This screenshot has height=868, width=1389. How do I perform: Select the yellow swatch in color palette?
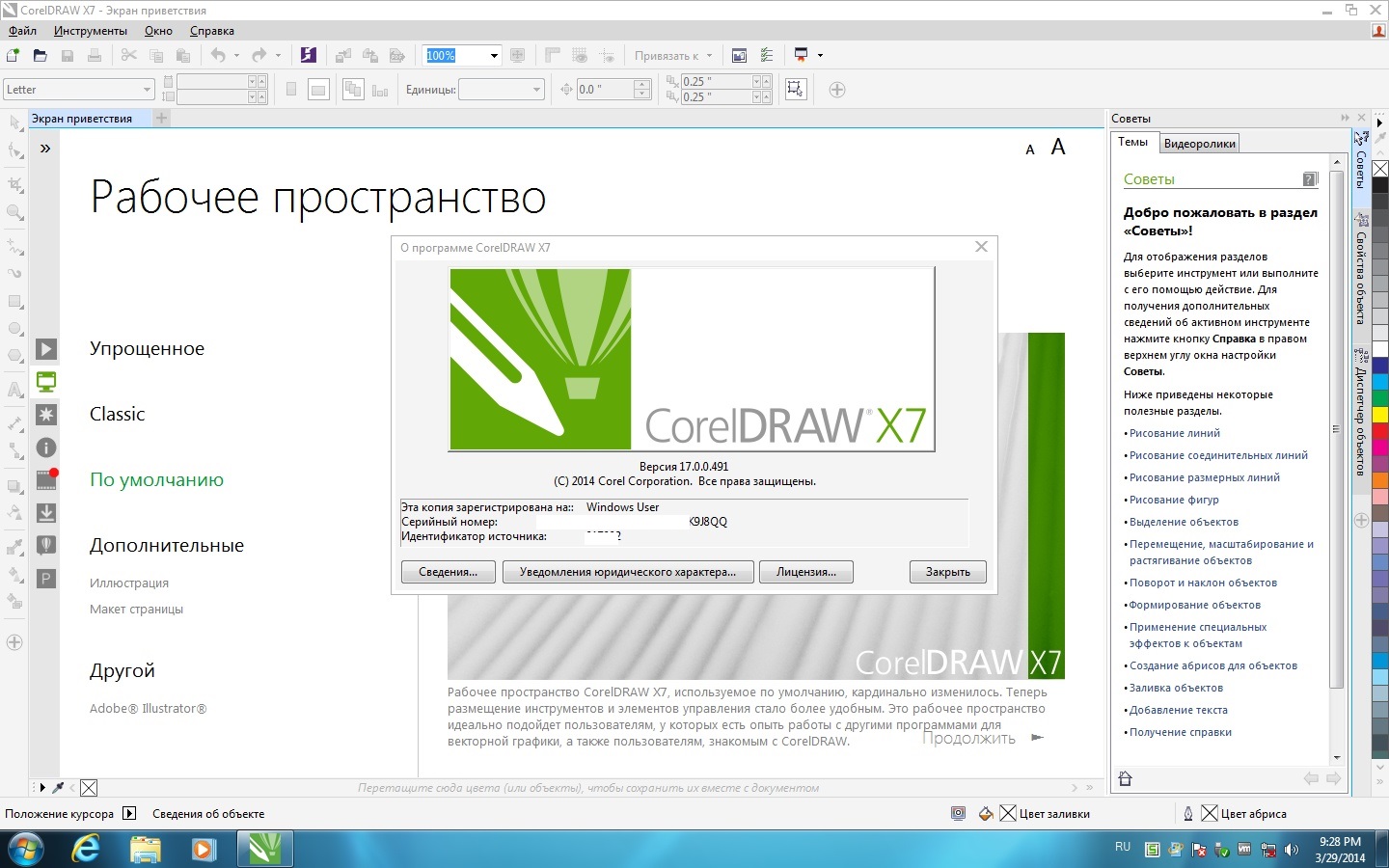[x=1380, y=415]
